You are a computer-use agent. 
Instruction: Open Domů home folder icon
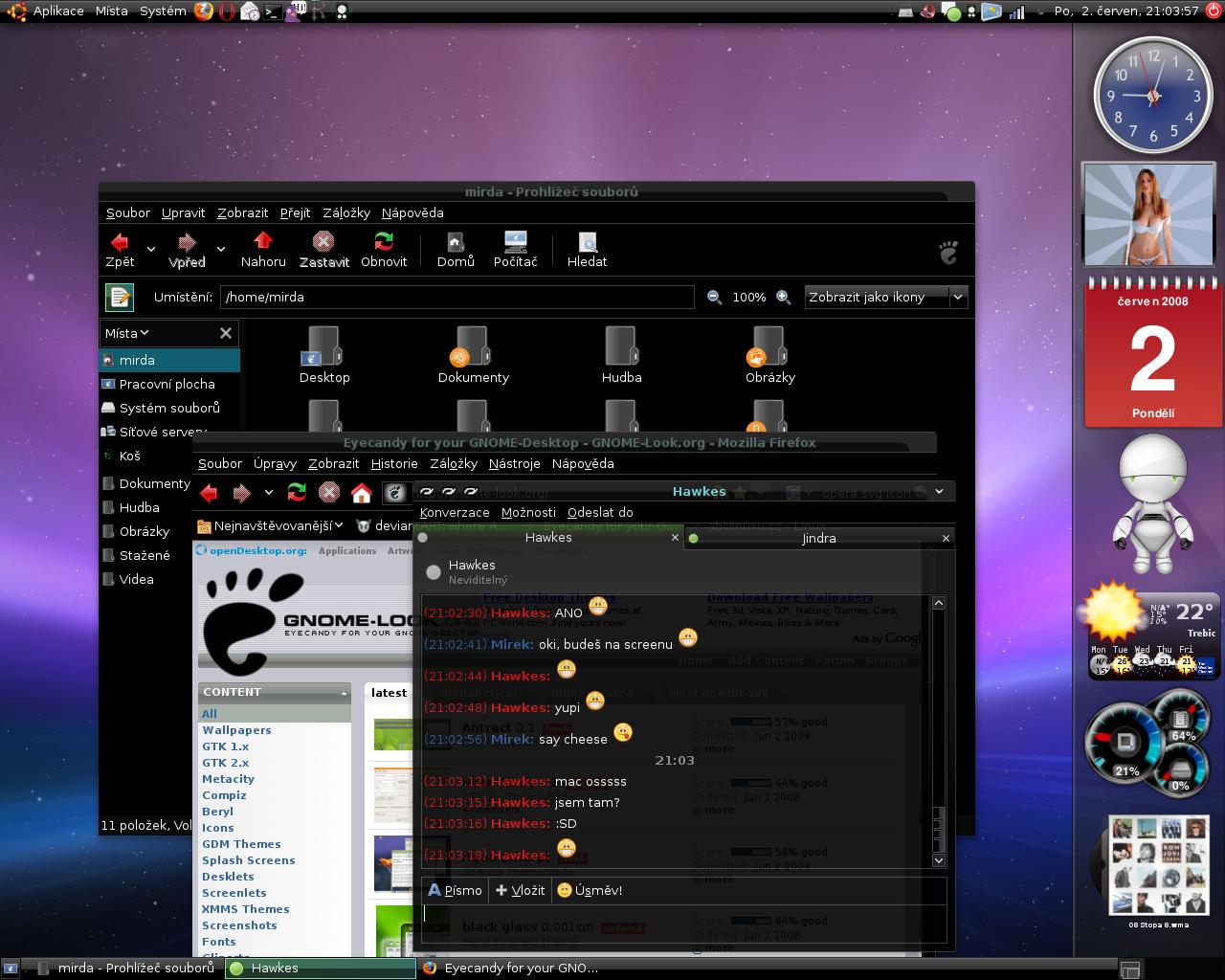pos(456,241)
